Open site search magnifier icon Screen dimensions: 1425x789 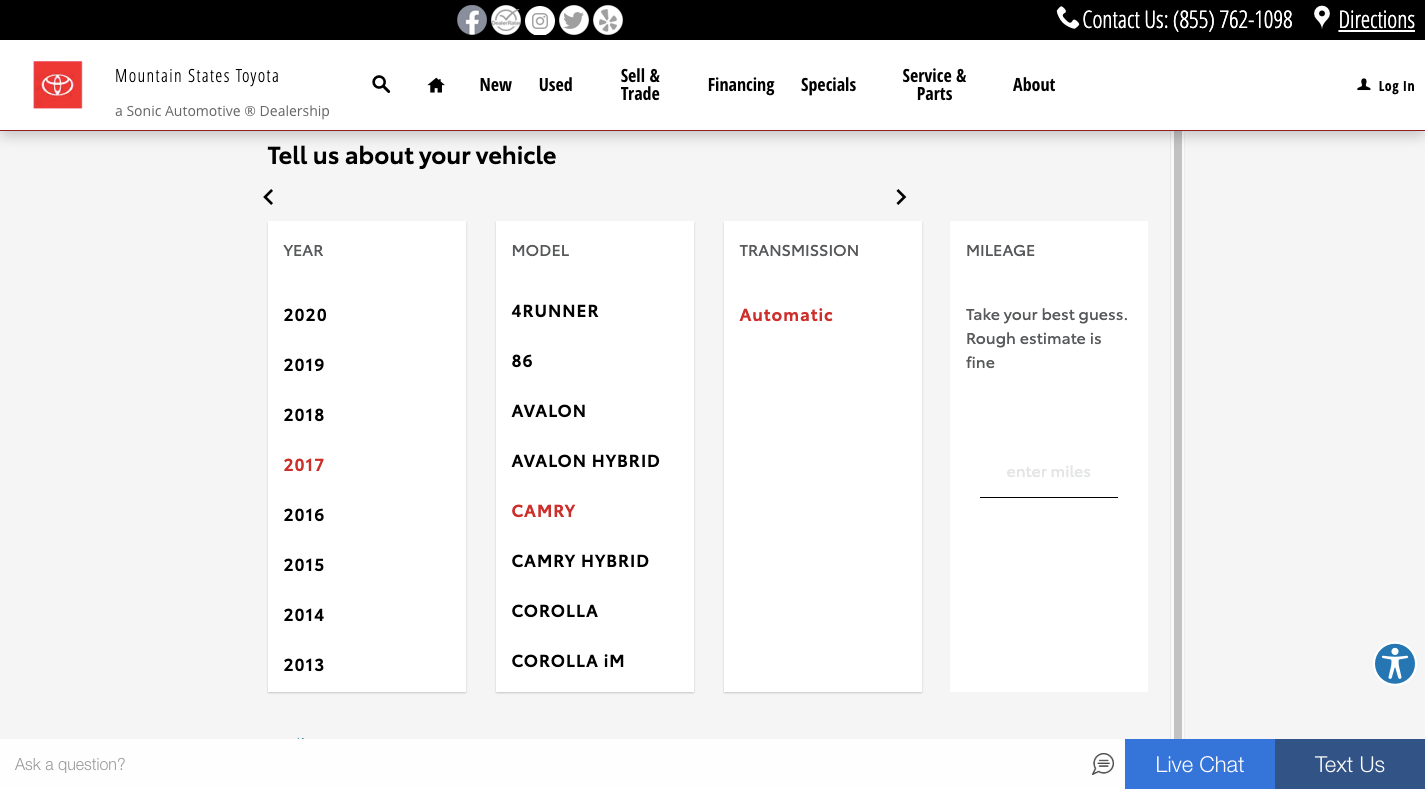381,84
